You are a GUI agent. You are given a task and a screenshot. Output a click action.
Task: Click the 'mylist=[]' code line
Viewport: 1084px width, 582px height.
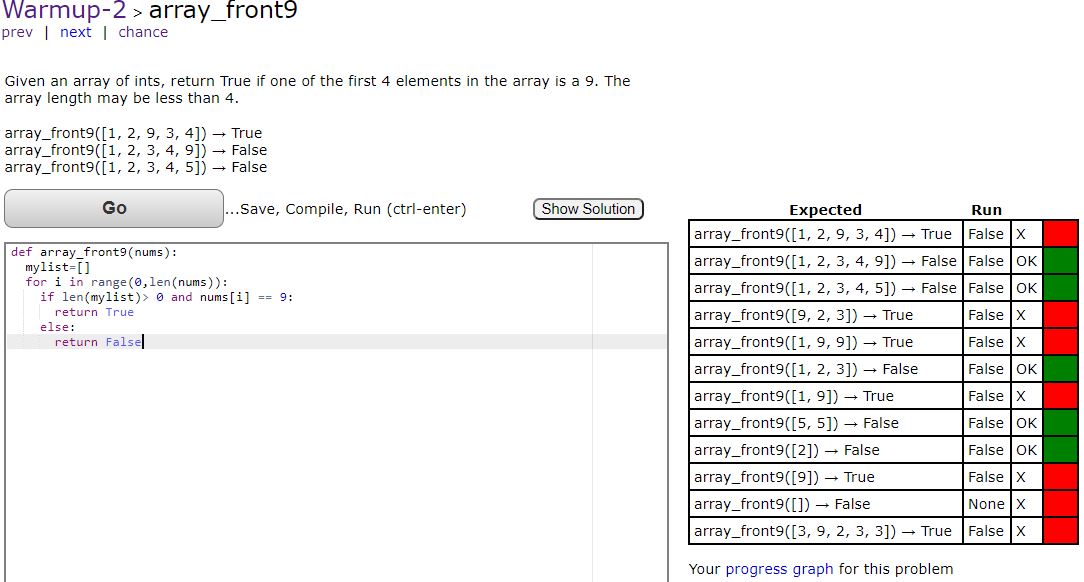pyautogui.click(x=57, y=267)
